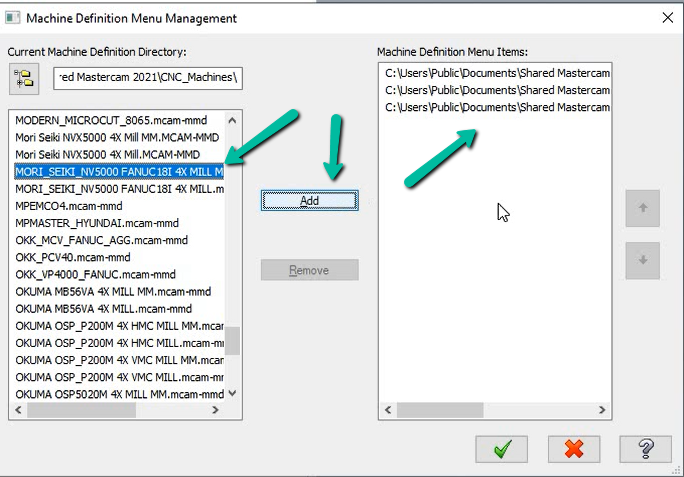Select OKK_VP4000_FANUC.mcam-mmd

coord(96,275)
